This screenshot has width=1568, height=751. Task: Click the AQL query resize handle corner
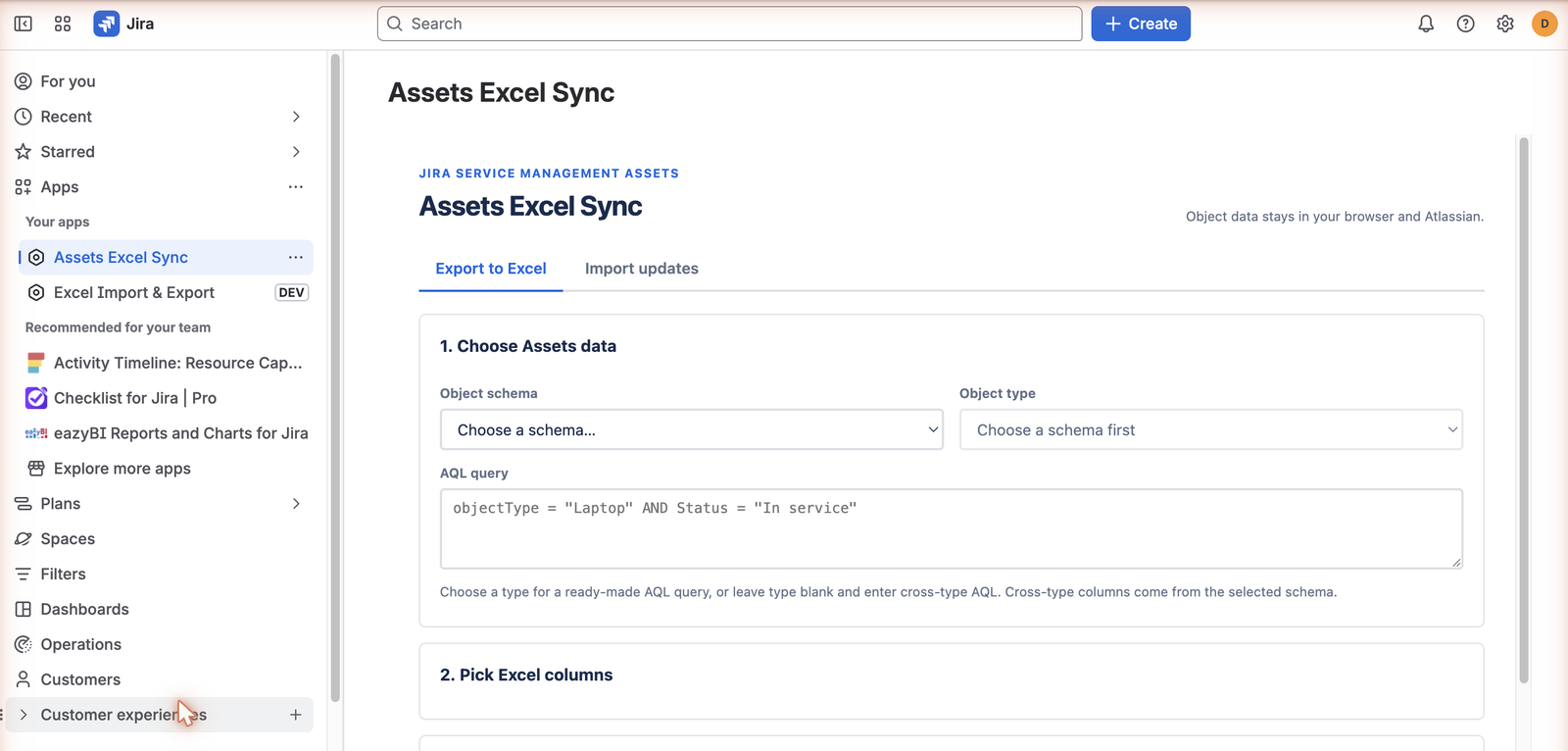pyautogui.click(x=1456, y=562)
